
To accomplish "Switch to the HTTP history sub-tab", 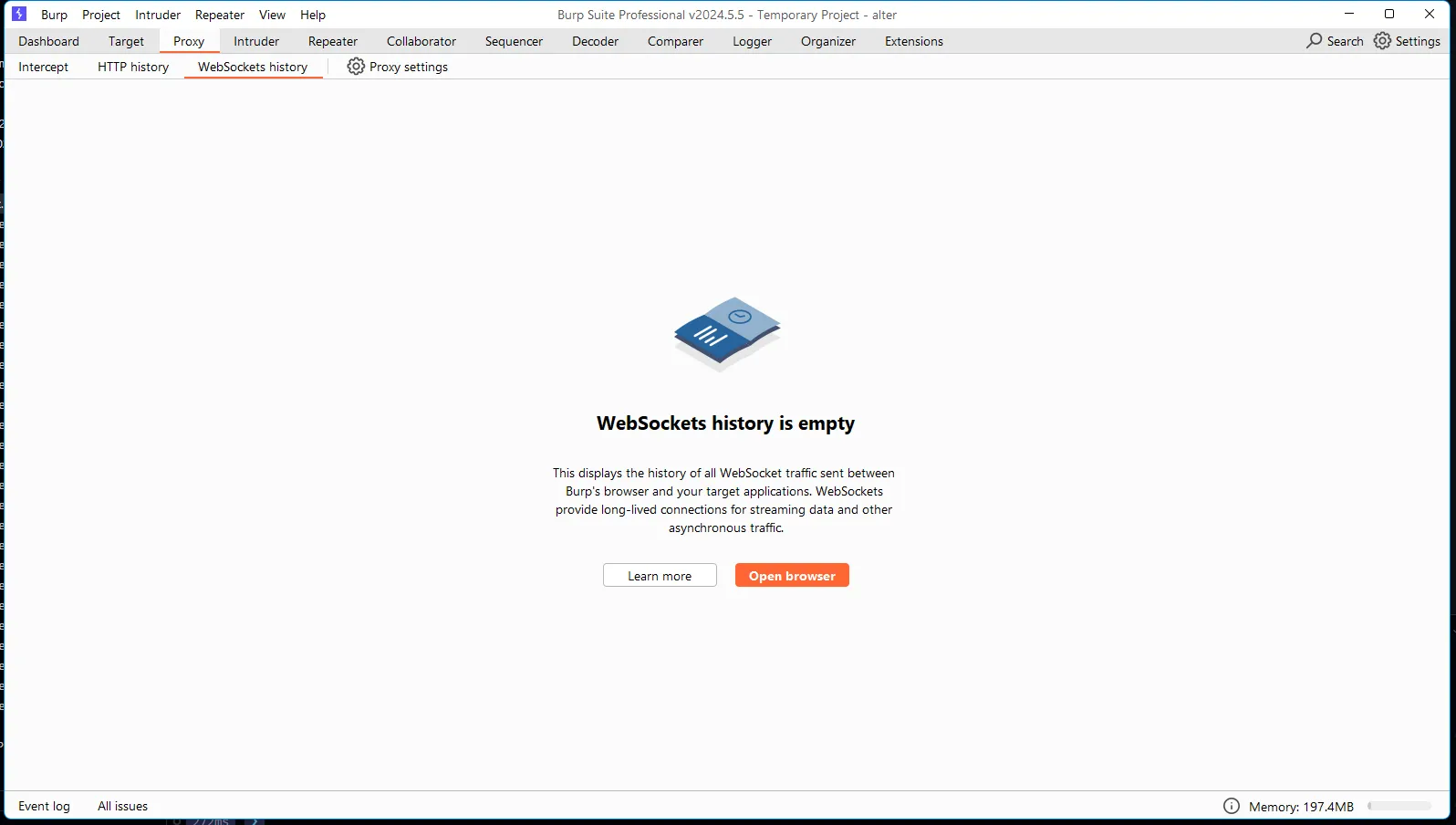I will tap(133, 67).
